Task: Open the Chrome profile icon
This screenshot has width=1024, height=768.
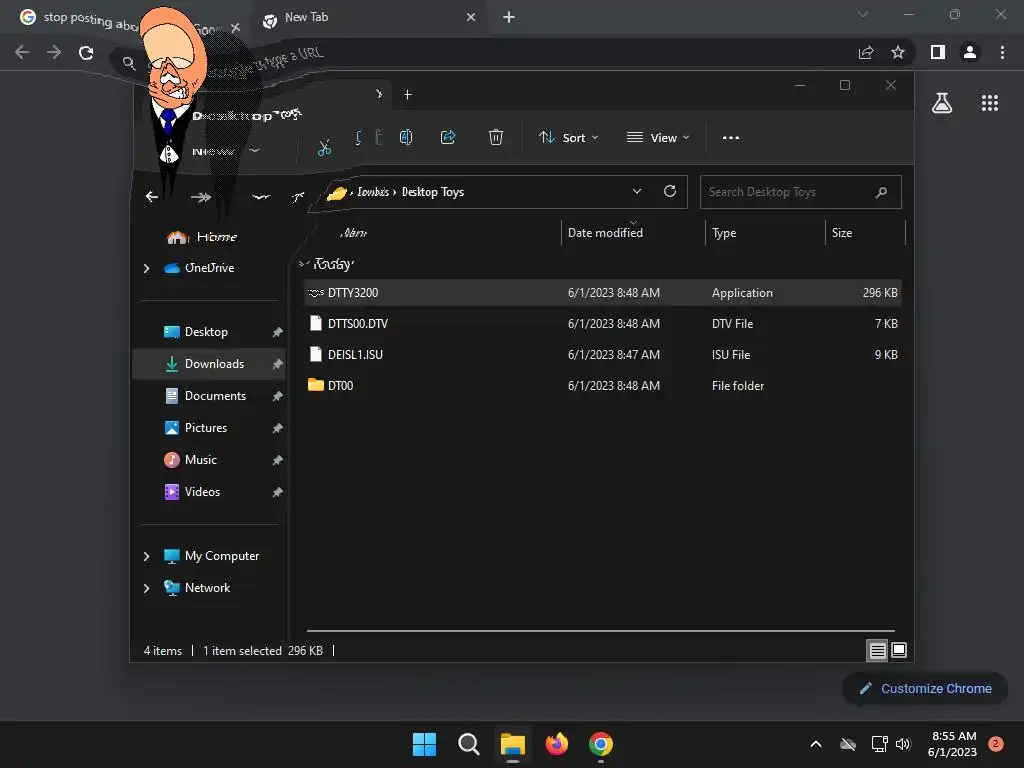Action: click(x=970, y=52)
